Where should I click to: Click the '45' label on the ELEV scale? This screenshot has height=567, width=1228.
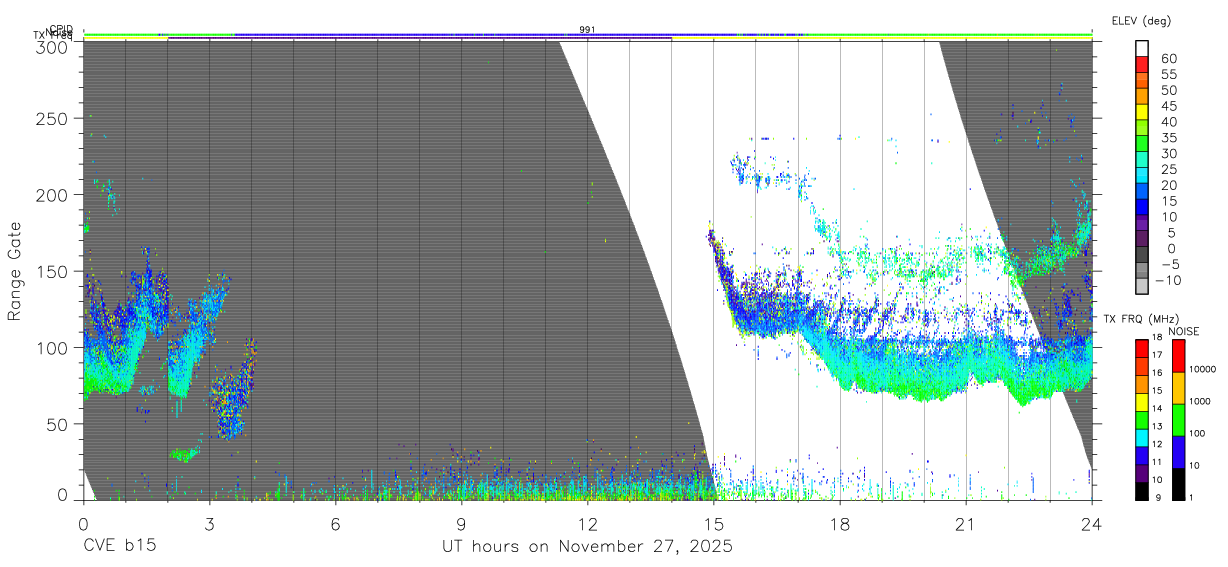1169,106
